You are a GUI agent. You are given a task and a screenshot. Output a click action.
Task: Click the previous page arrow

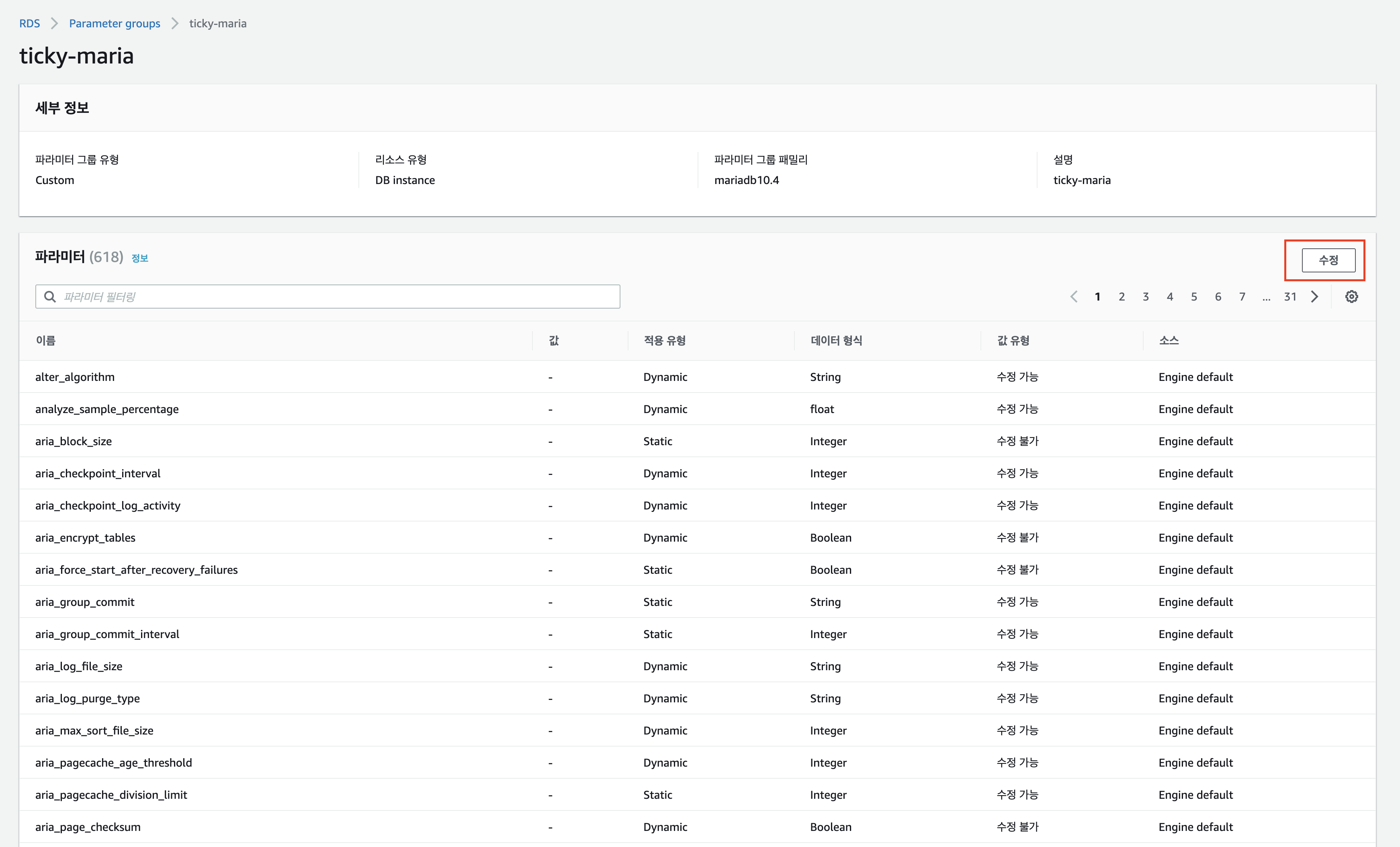coord(1073,297)
